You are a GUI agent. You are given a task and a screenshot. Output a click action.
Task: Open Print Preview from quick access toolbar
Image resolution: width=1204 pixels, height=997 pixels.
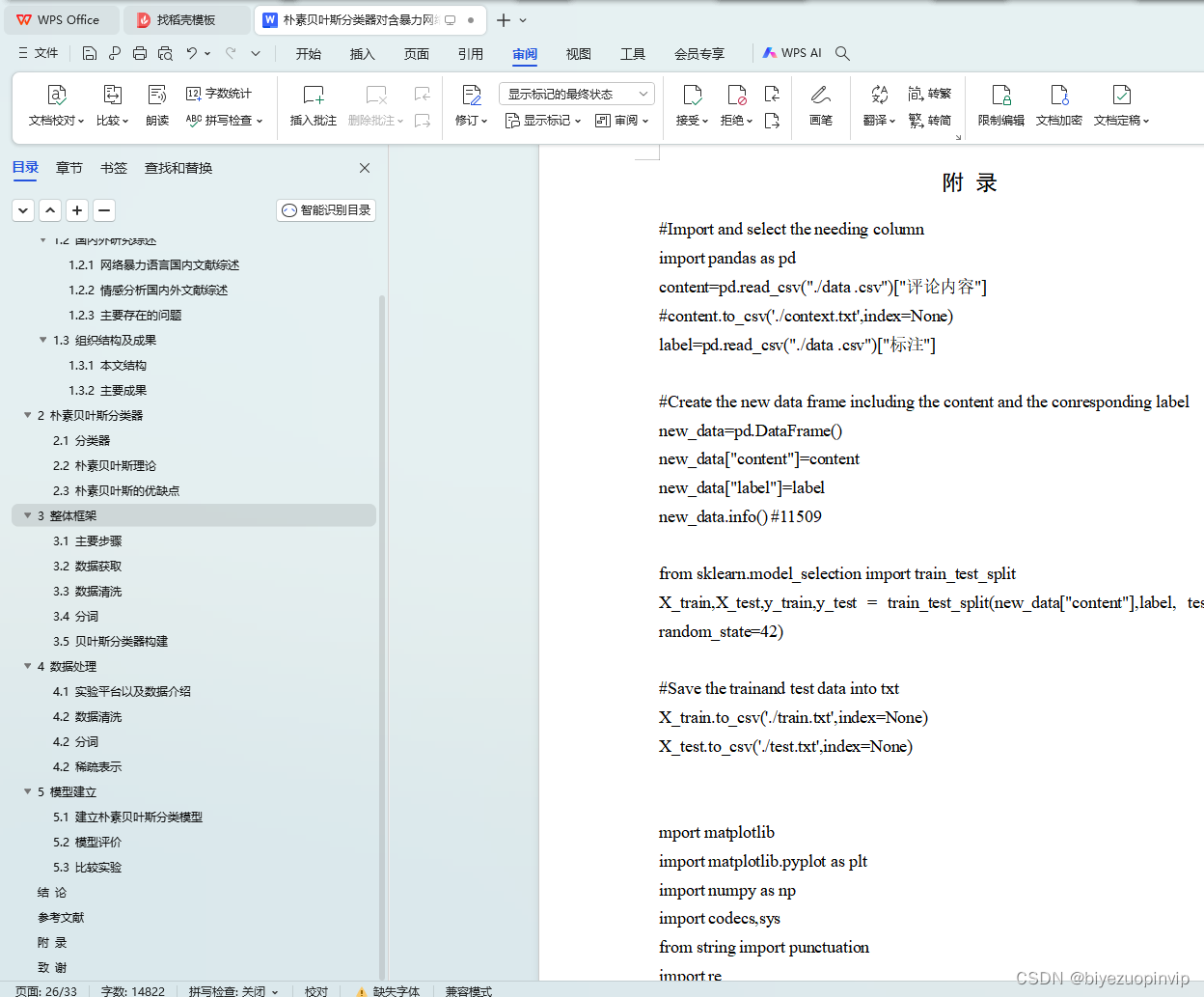165,53
